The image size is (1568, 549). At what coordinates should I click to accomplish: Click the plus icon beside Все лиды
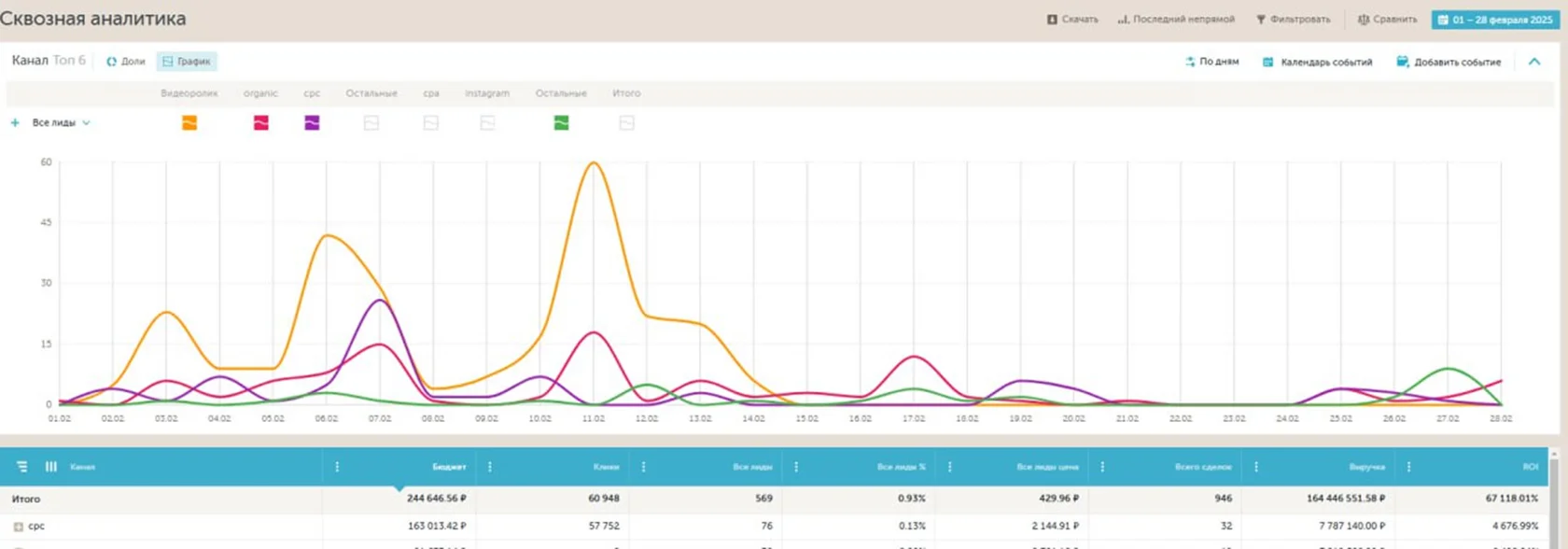pyautogui.click(x=15, y=123)
